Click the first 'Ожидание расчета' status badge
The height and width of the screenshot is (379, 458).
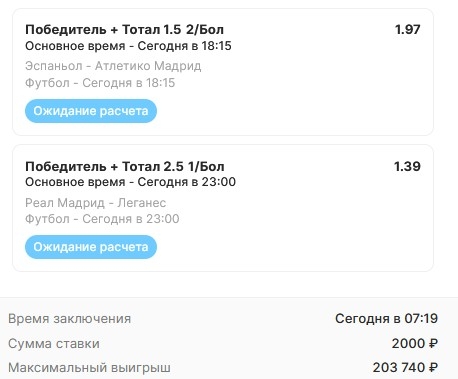pos(91,111)
